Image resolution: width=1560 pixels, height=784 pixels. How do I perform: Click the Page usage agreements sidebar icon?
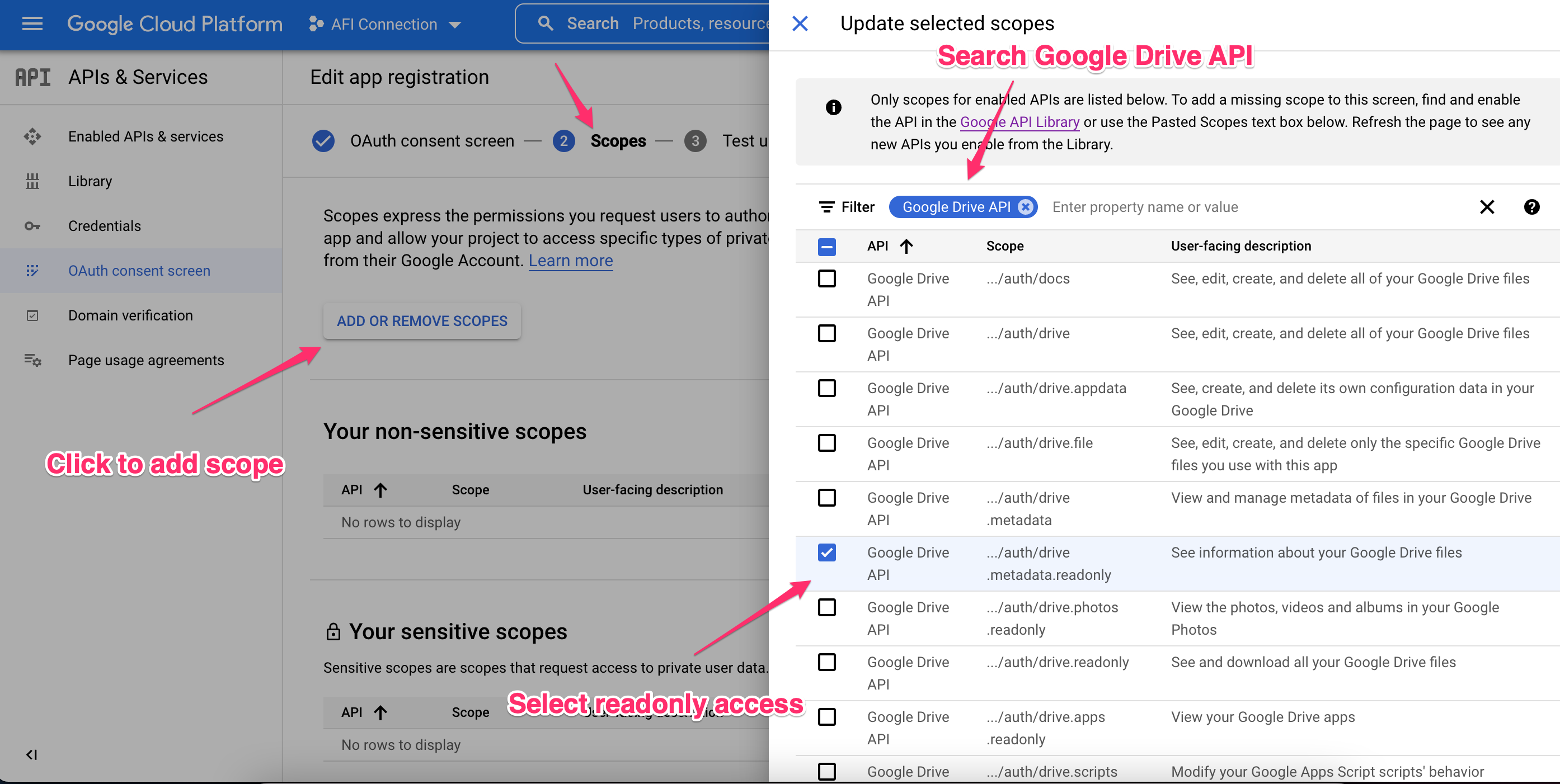(x=32, y=359)
